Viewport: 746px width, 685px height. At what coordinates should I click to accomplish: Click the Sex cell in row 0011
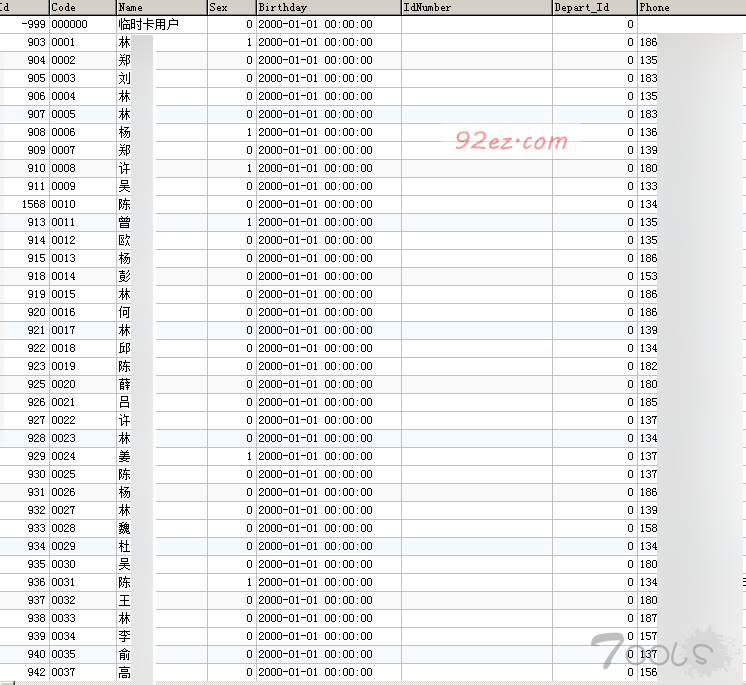[x=232, y=222]
